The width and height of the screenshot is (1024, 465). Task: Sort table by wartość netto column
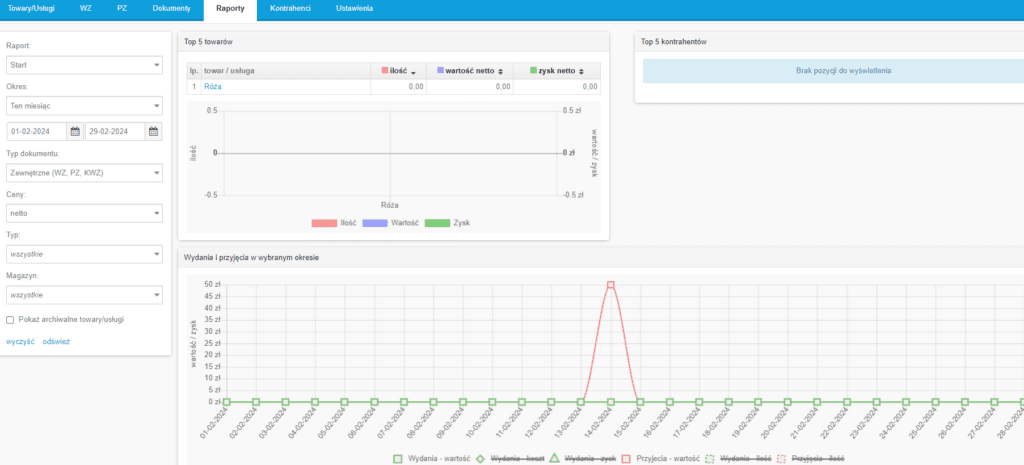point(470,71)
